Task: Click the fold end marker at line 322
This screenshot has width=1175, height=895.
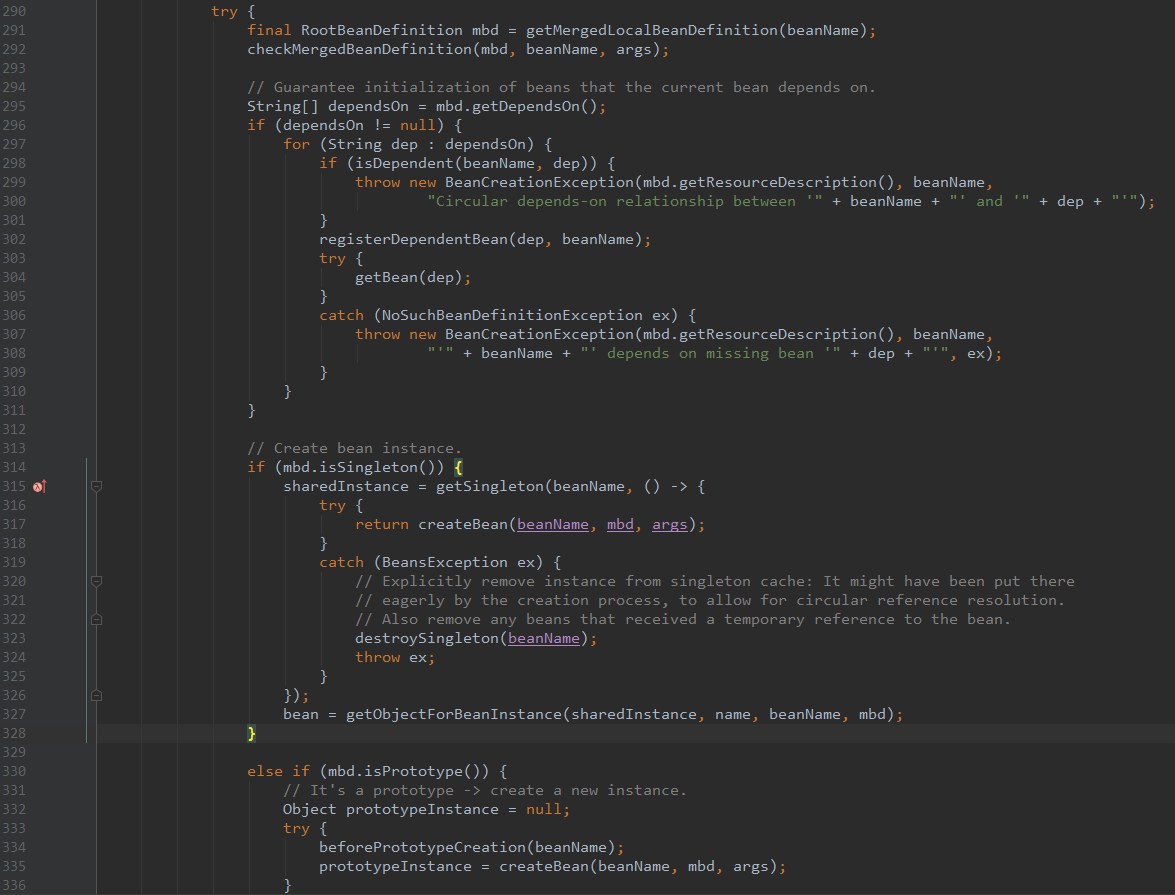Action: [x=97, y=619]
